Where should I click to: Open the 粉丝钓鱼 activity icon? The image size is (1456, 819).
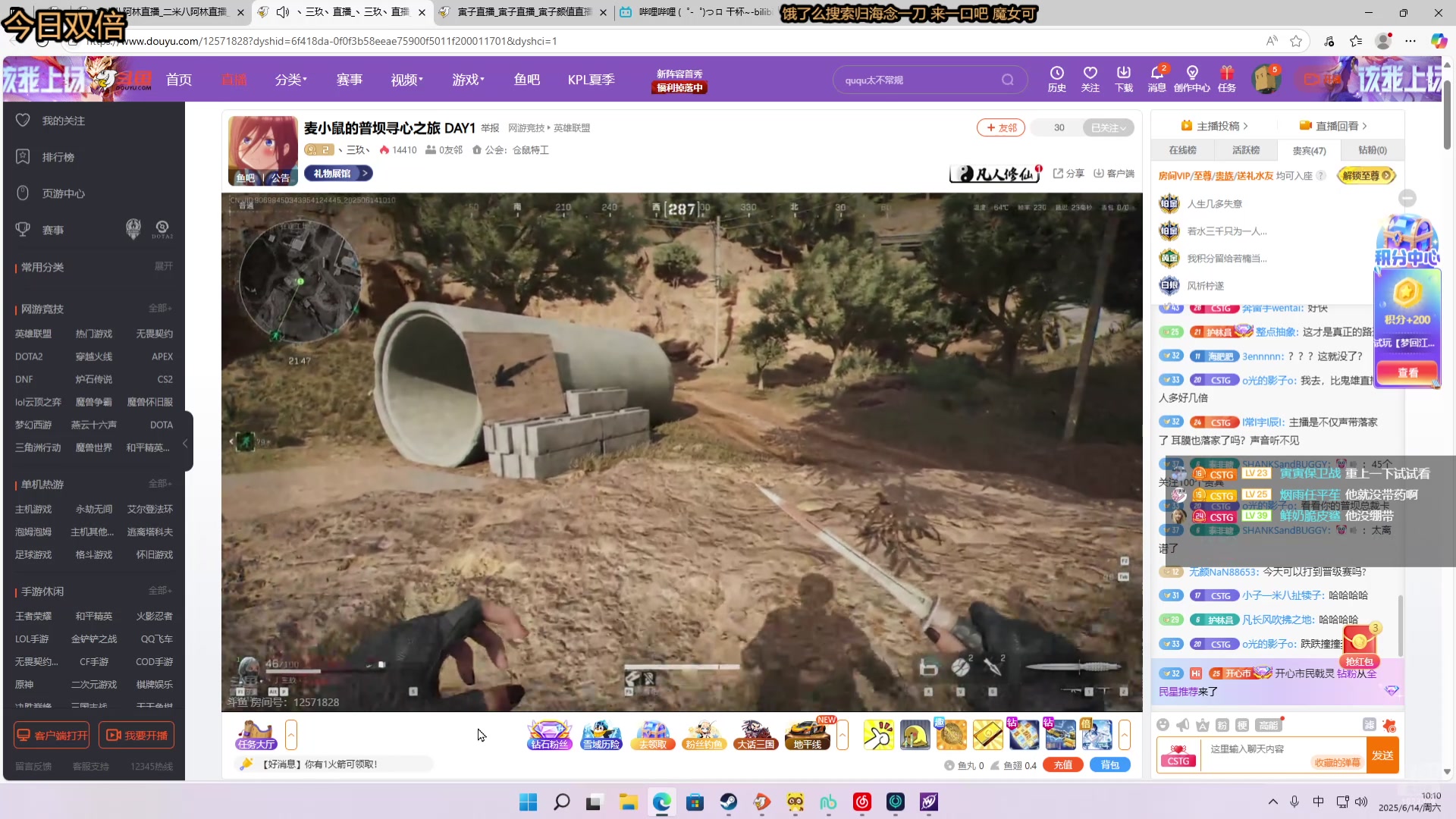(x=704, y=734)
